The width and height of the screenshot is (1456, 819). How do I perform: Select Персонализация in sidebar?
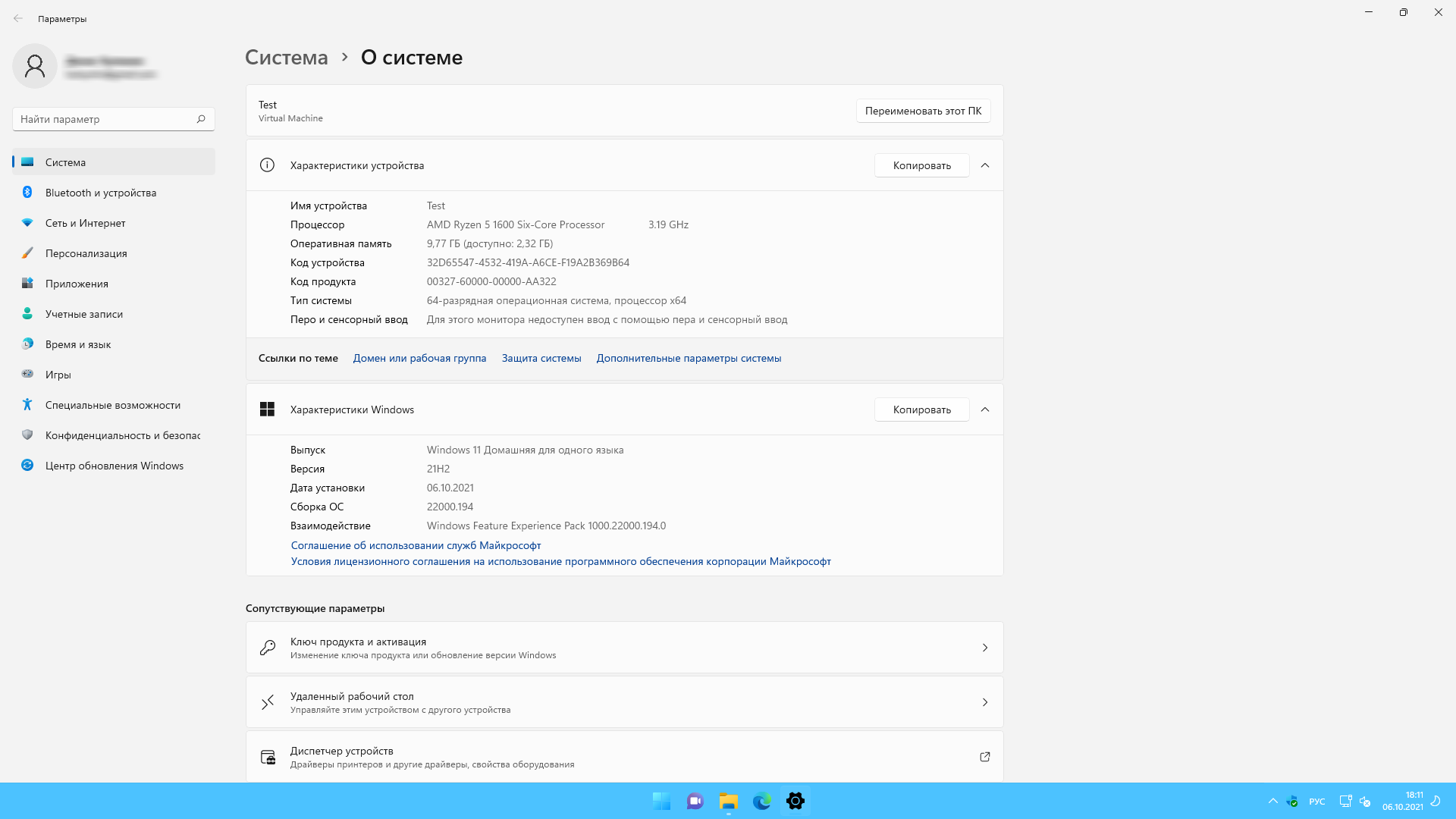click(86, 253)
